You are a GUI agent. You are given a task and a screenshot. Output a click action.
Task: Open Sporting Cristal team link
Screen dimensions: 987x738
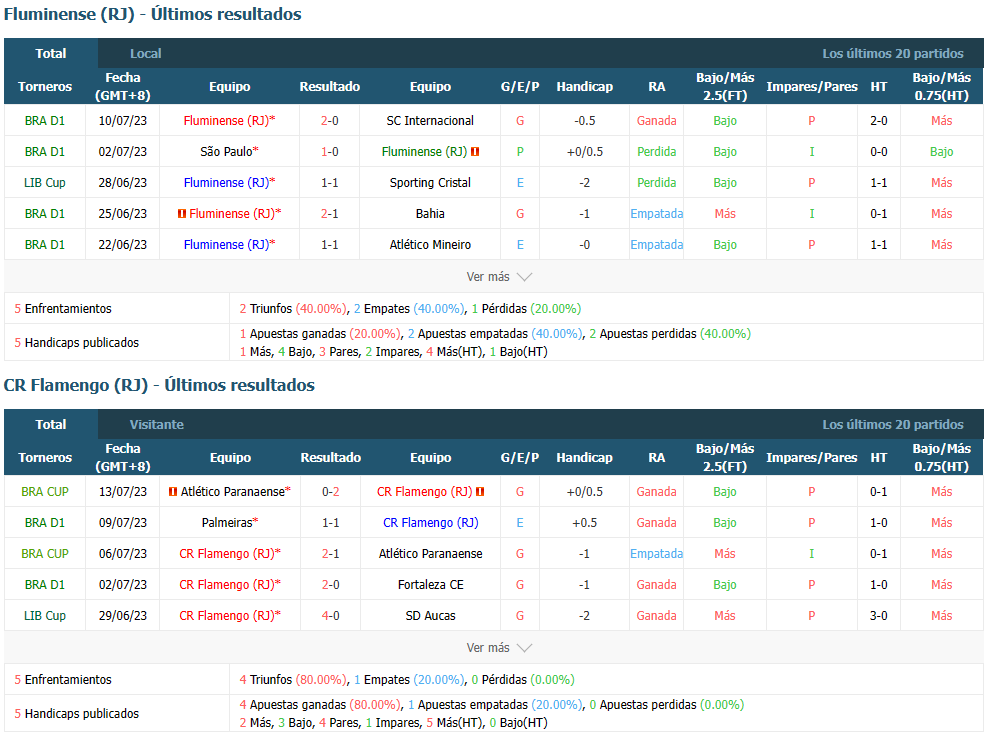(430, 183)
